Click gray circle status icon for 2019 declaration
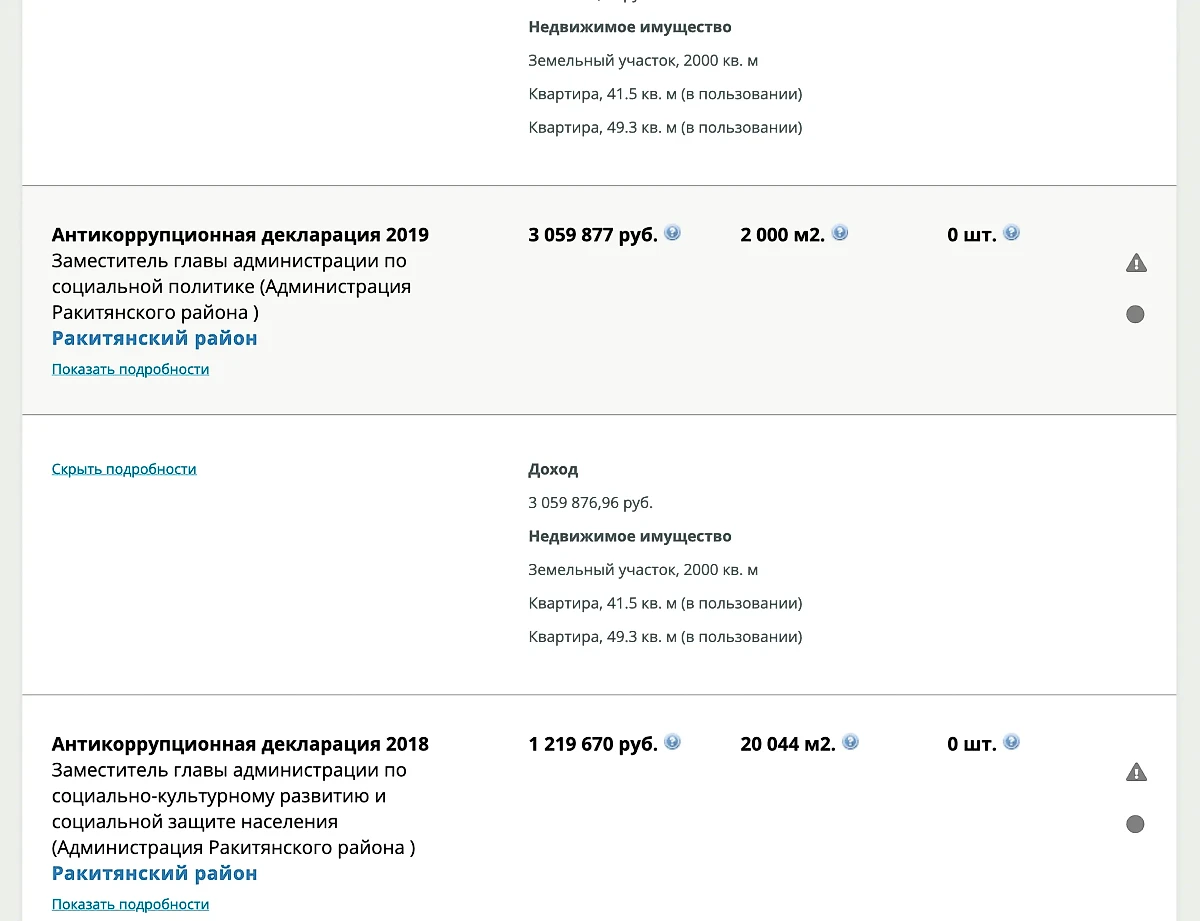 click(1135, 314)
